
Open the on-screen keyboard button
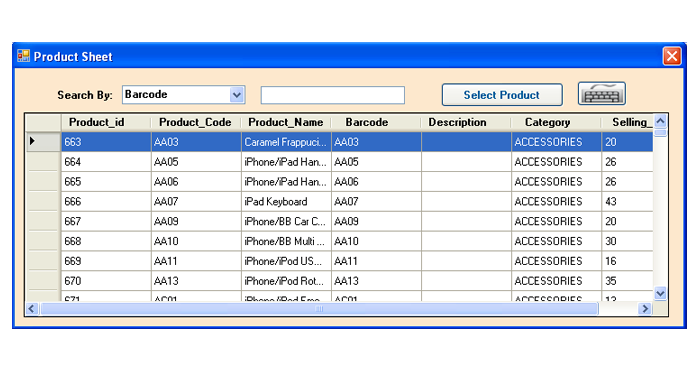click(601, 94)
